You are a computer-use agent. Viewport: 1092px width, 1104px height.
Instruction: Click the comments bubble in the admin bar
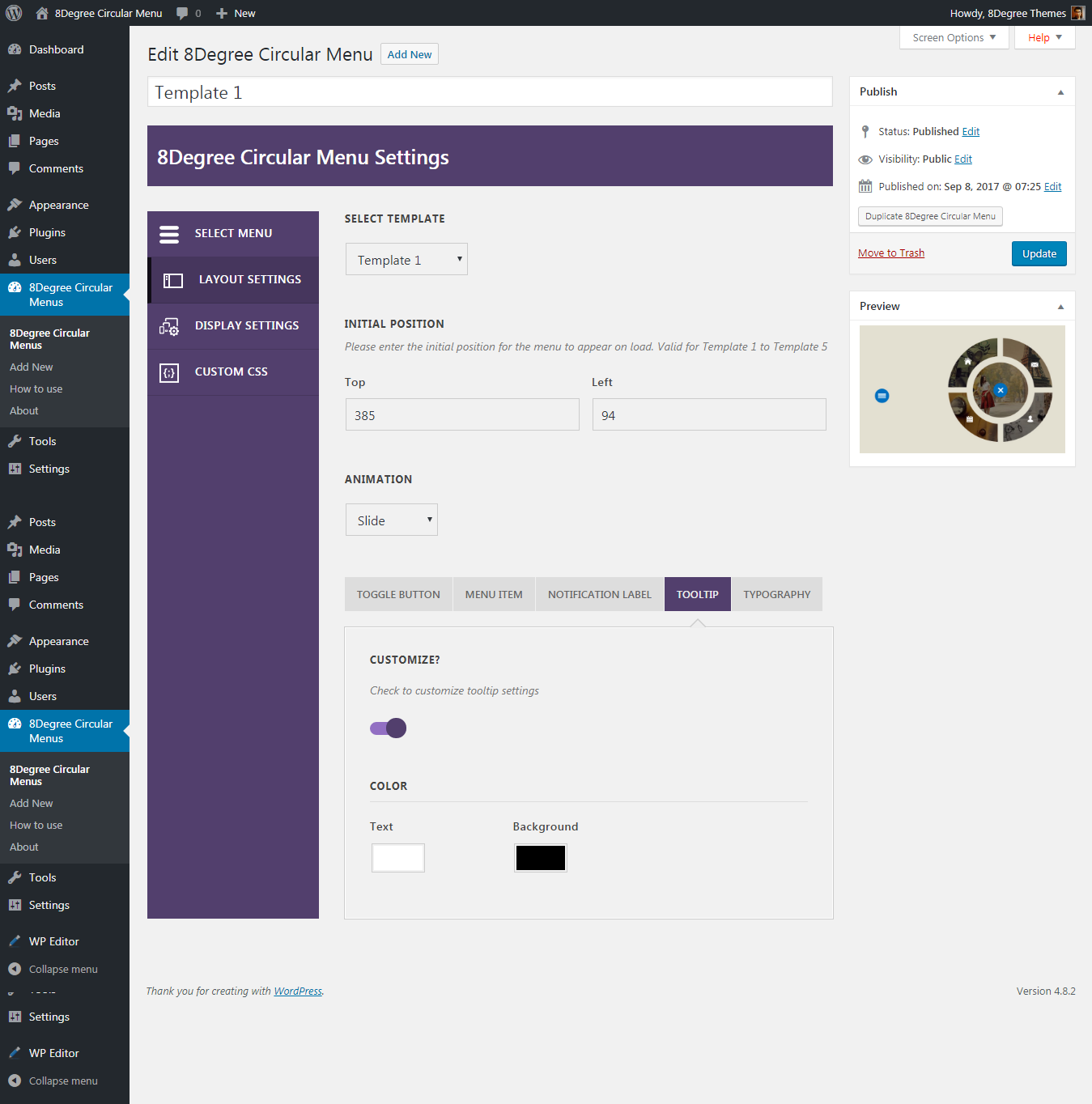pos(182,13)
